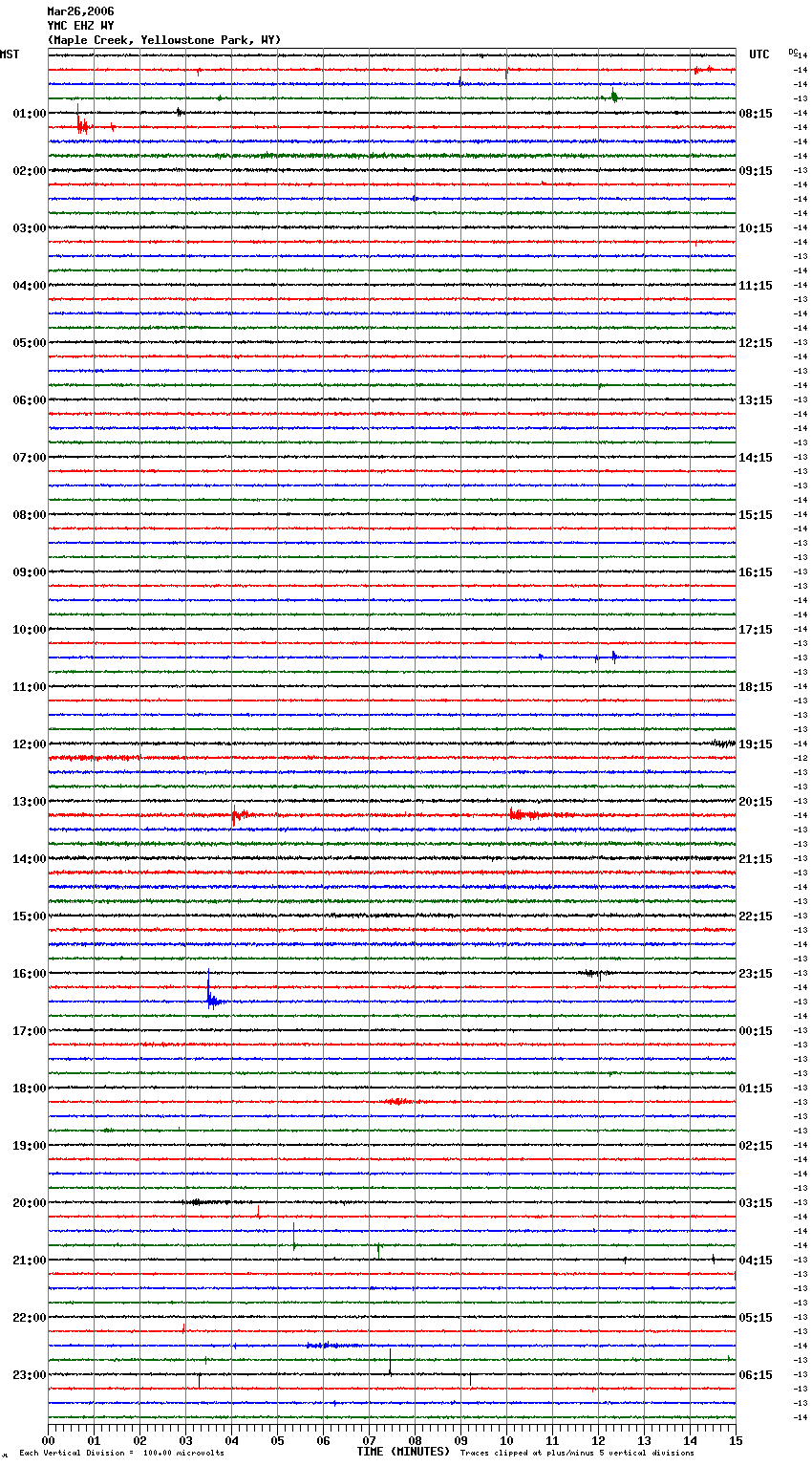Click the traces clipped footnote text
812x1466 pixels.
coord(577,1454)
